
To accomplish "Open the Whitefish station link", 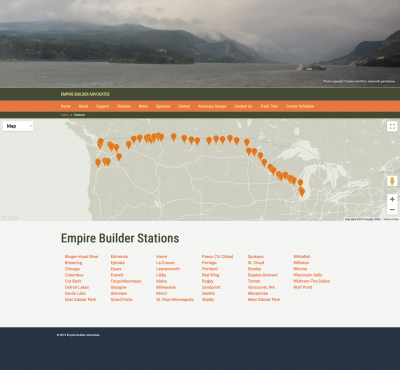I will 302,257.
